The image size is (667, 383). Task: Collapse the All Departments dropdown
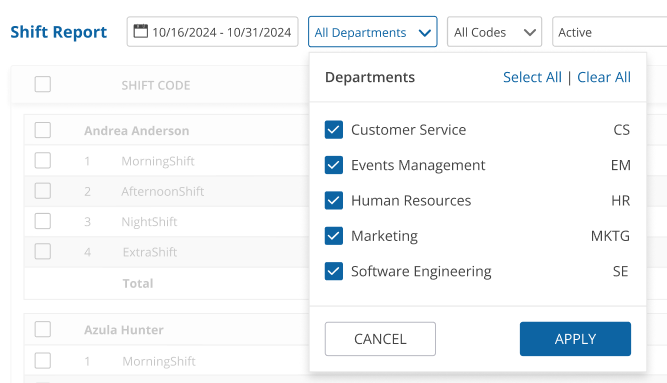[x=373, y=32]
